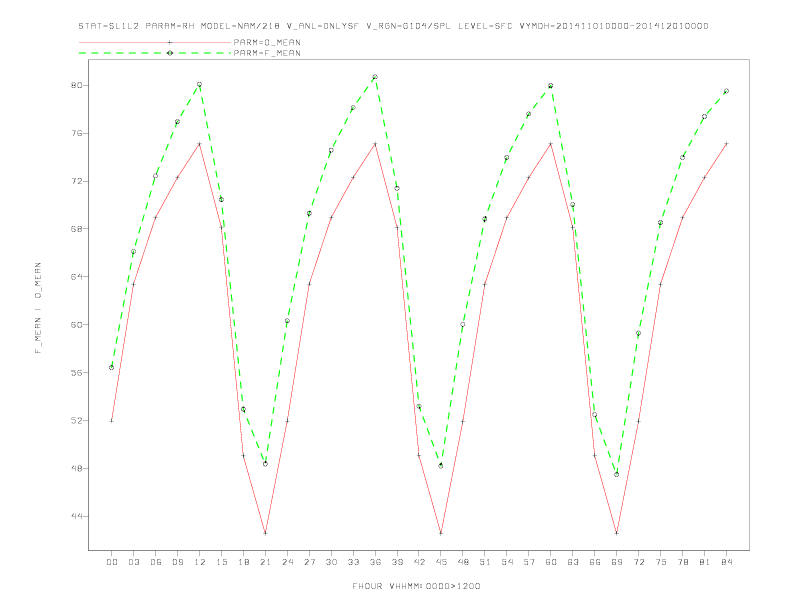Click the green F_MEAN marker at hour 84

726,91
